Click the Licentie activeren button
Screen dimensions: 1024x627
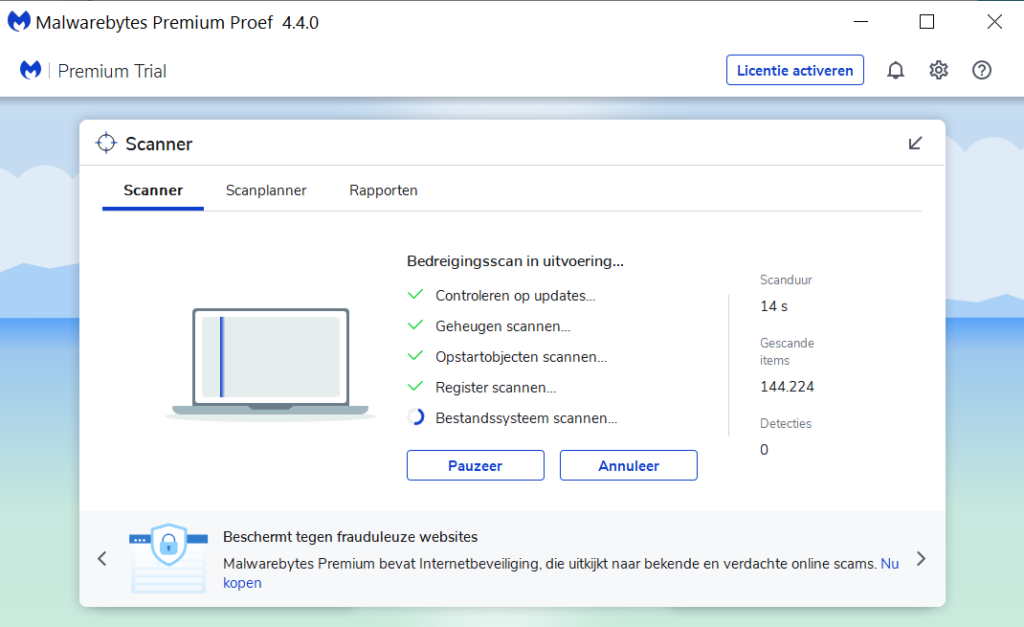tap(795, 70)
